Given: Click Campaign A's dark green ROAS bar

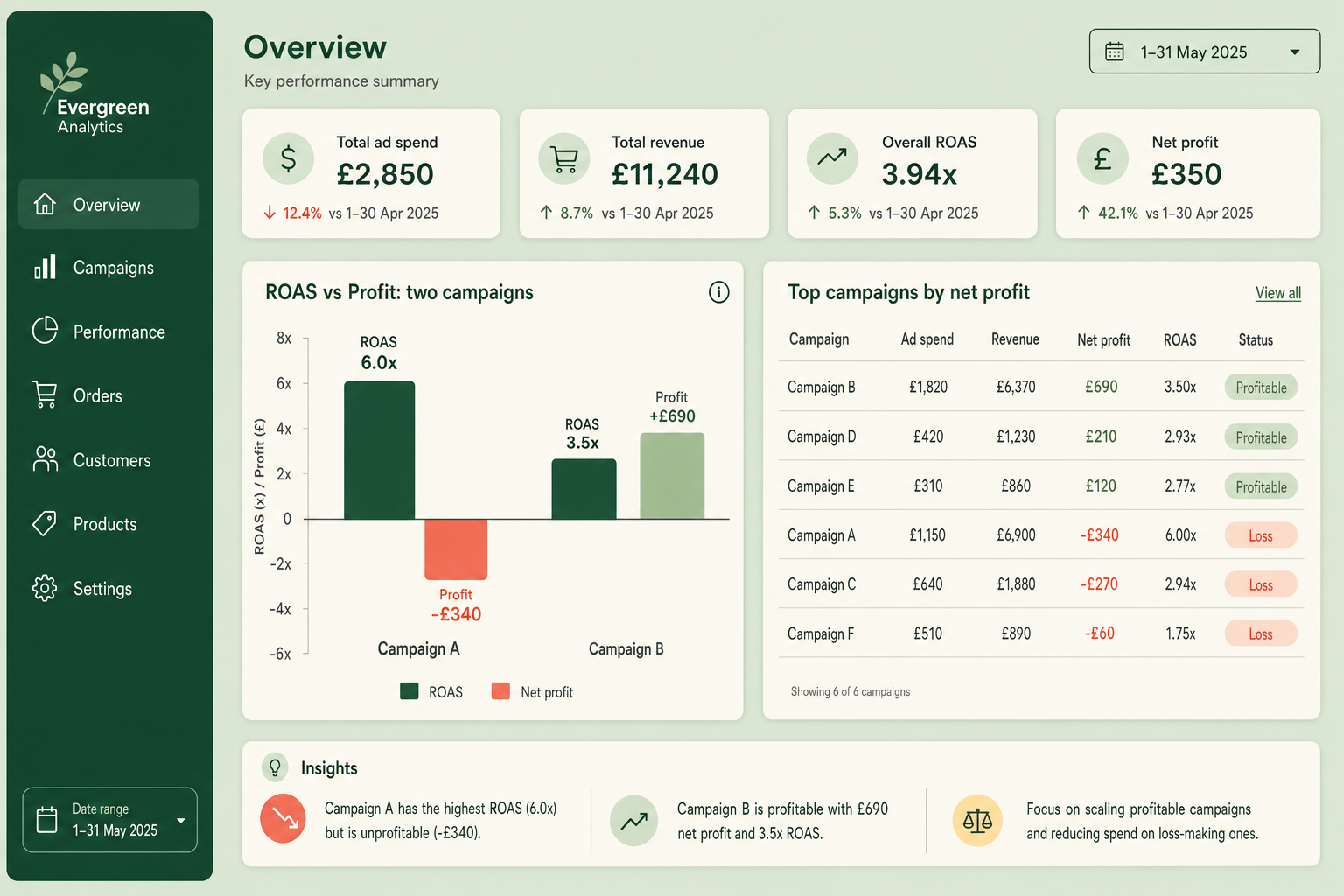Looking at the screenshot, I should pos(379,451).
